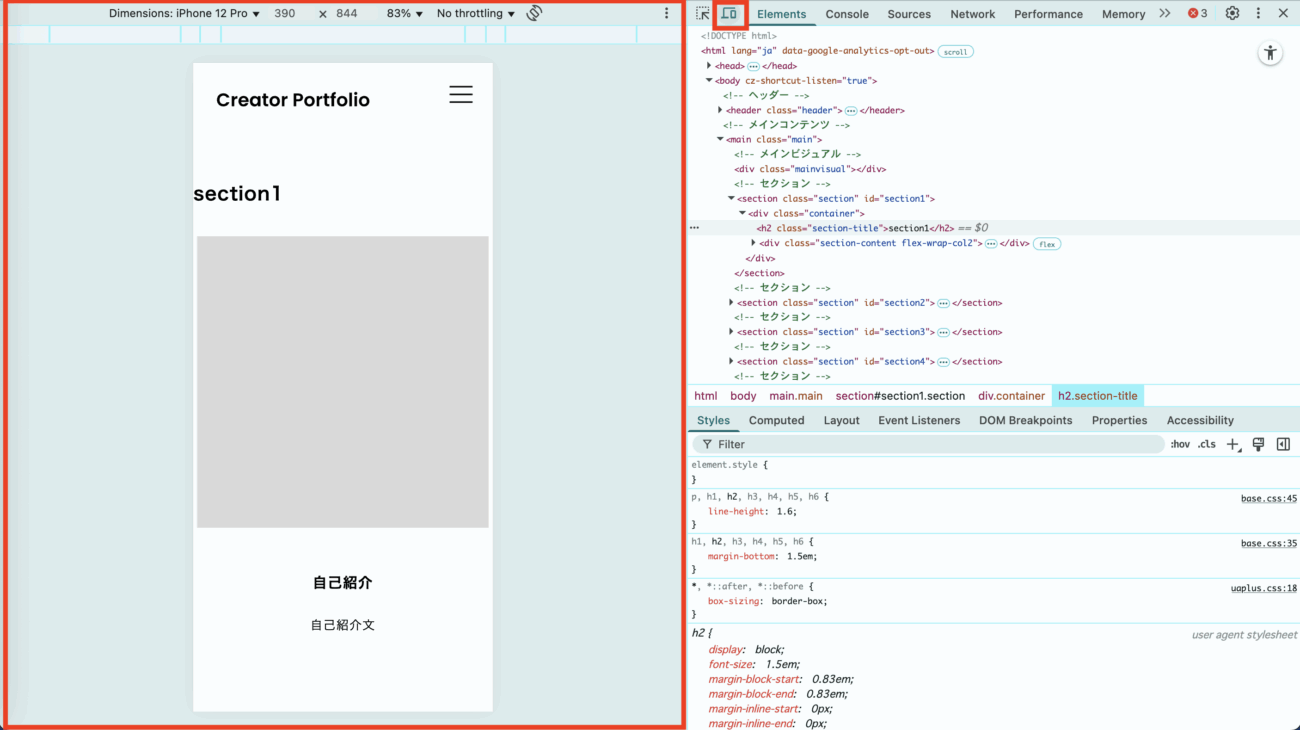Click the Creator Portfolio title link

click(293, 100)
